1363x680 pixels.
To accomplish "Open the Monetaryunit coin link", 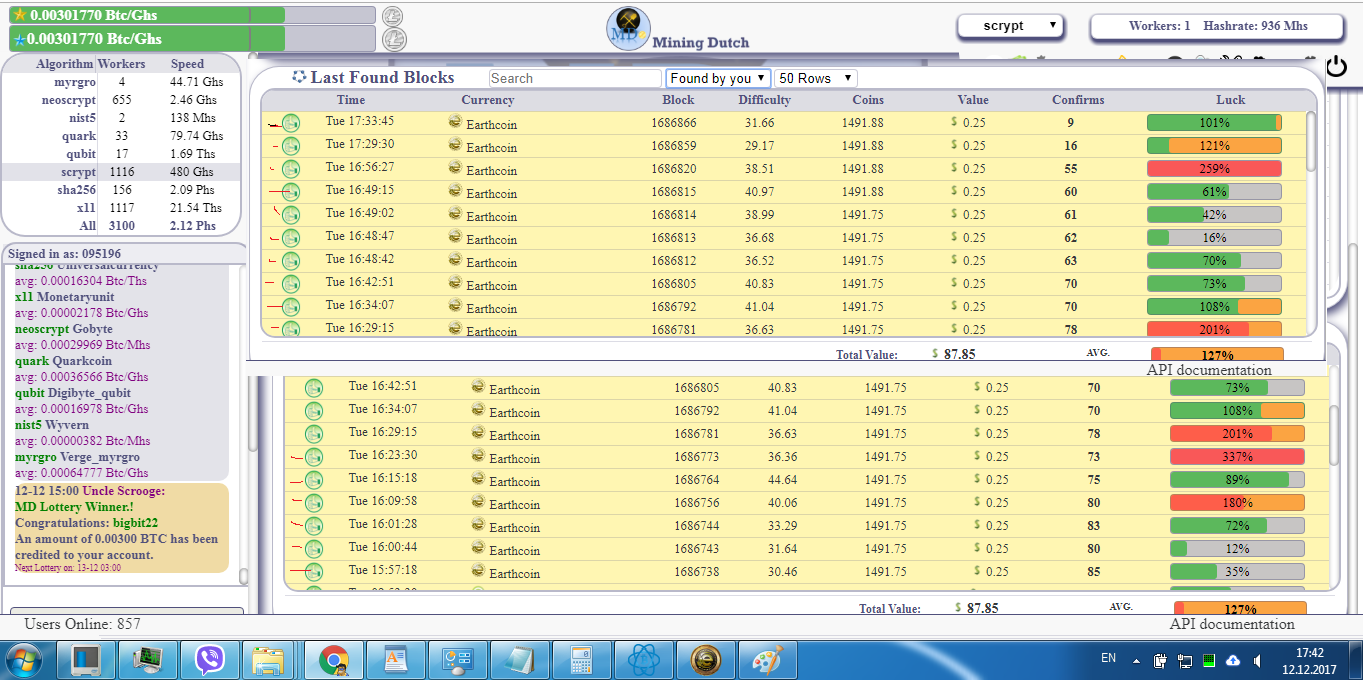I will pyautogui.click(x=74, y=297).
